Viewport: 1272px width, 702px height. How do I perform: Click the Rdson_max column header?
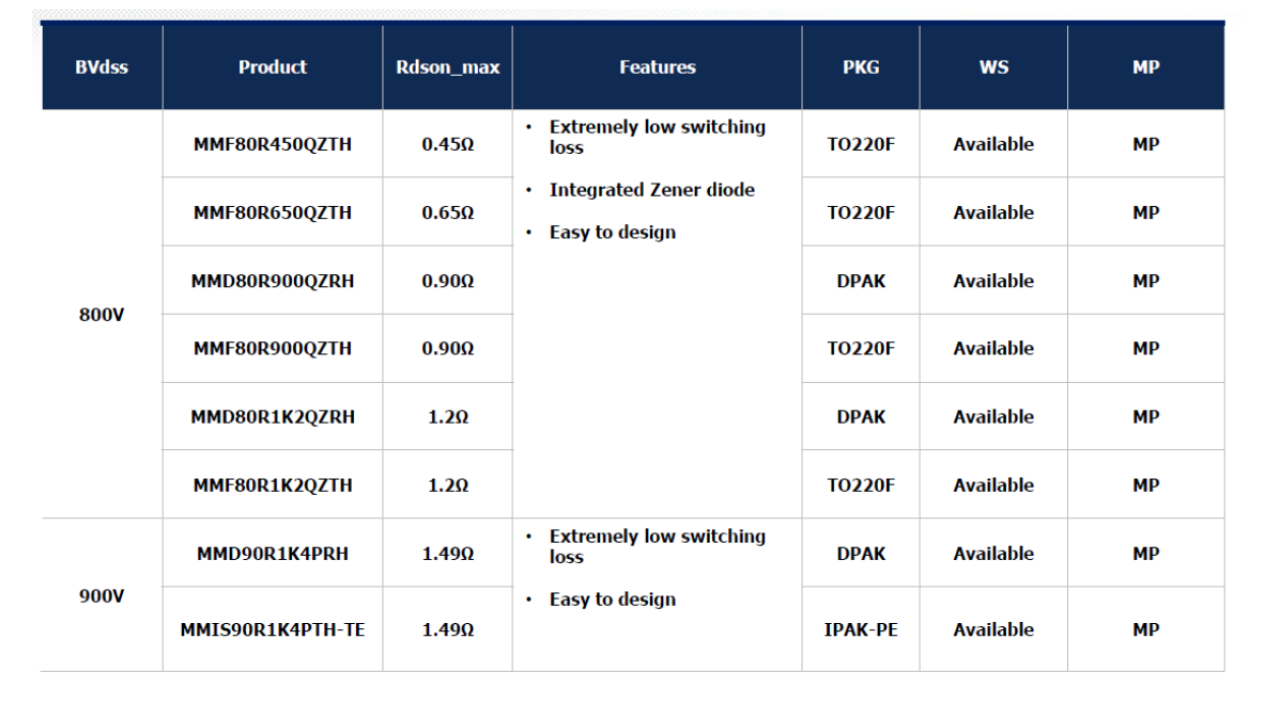click(447, 68)
